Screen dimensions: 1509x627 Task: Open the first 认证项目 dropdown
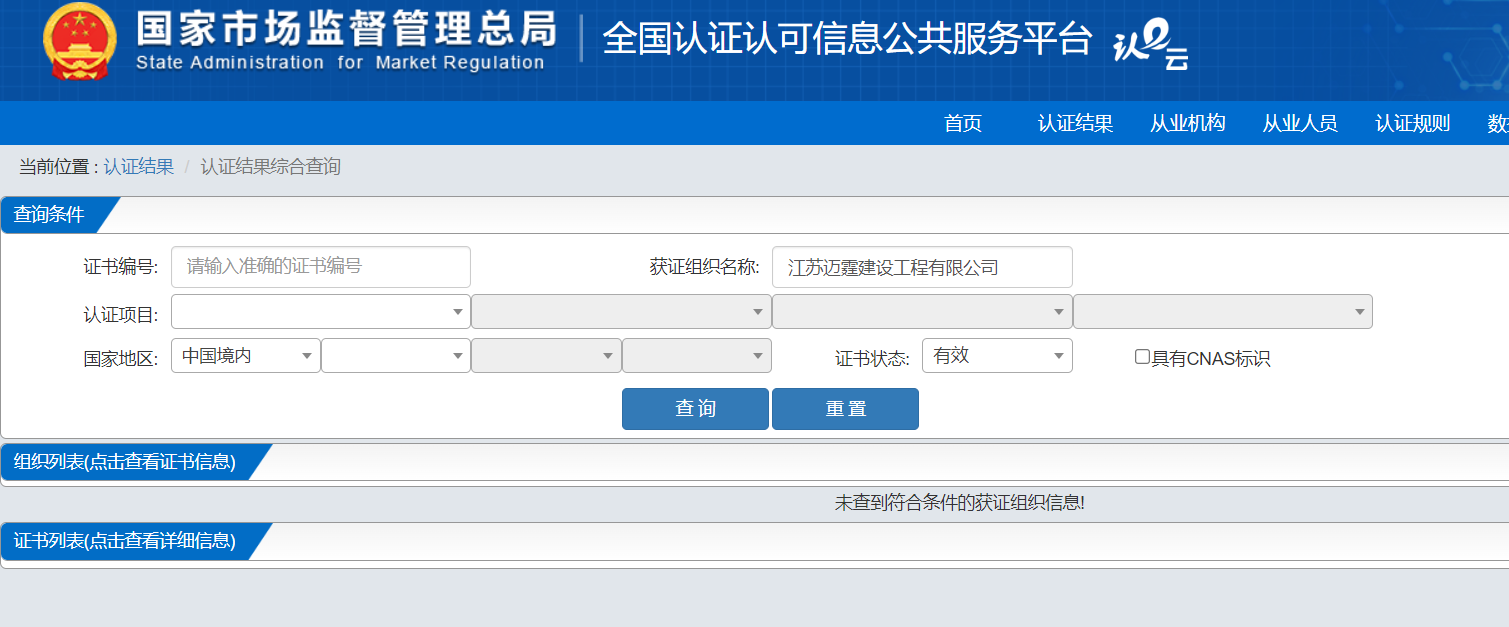coord(321,312)
